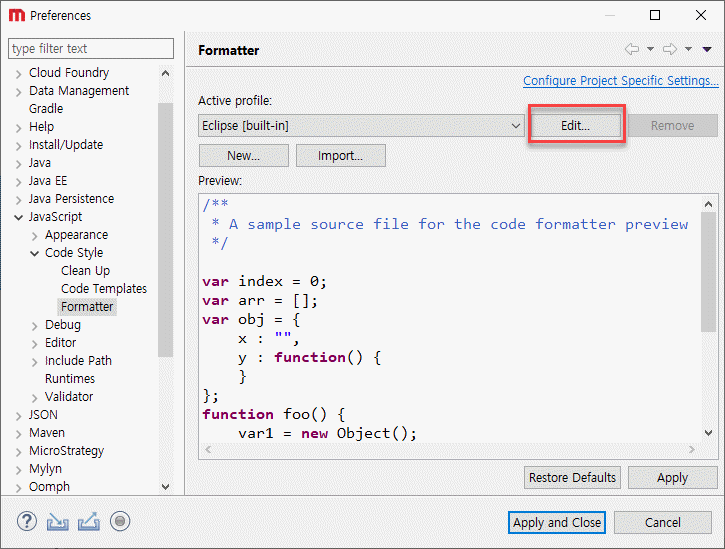Open Configure Project Specific Settings link
This screenshot has height=549, width=725.
[621, 80]
